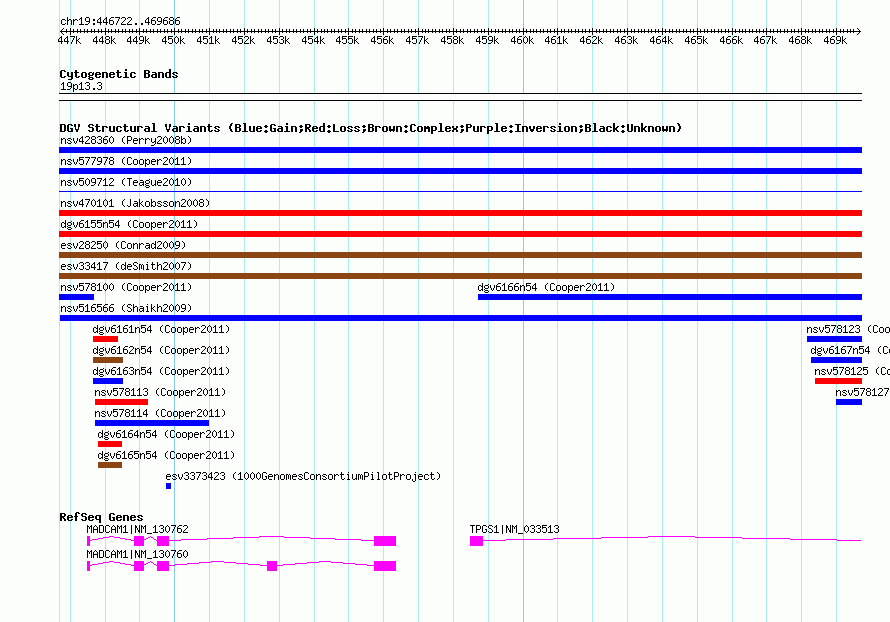This screenshot has width=890, height=622.
Task: Click the nsv578114 (Cooper2011) blue gain bar
Action: [151, 423]
